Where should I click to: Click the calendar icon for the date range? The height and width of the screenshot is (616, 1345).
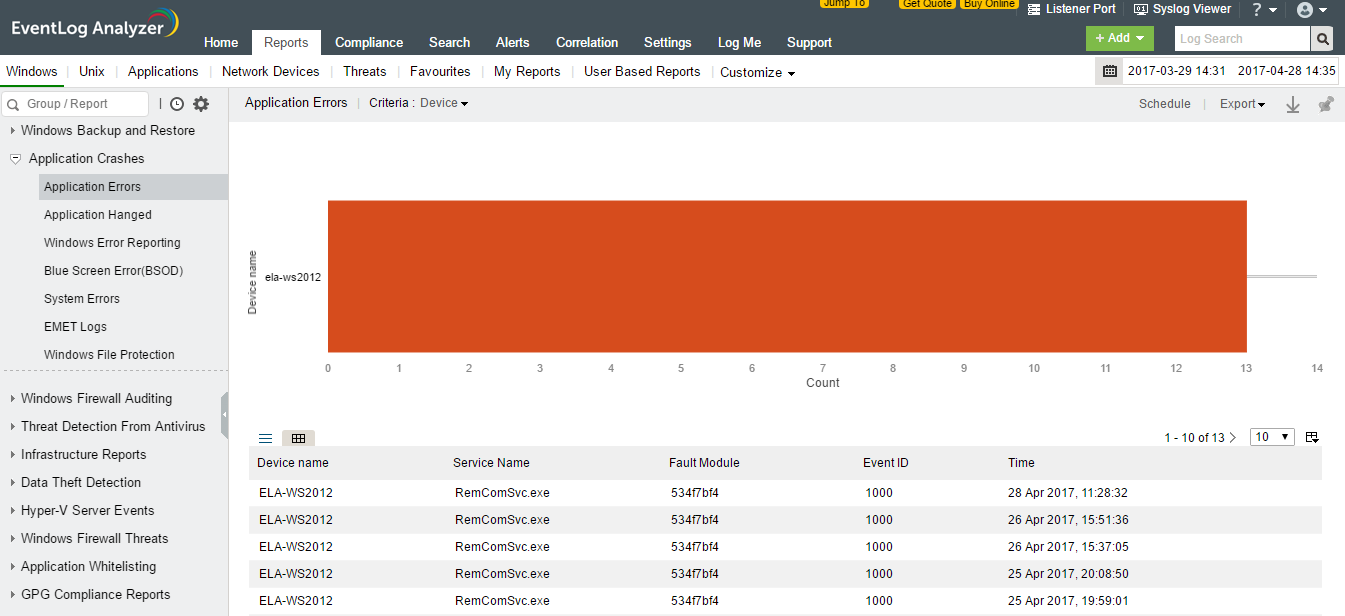(1110, 71)
